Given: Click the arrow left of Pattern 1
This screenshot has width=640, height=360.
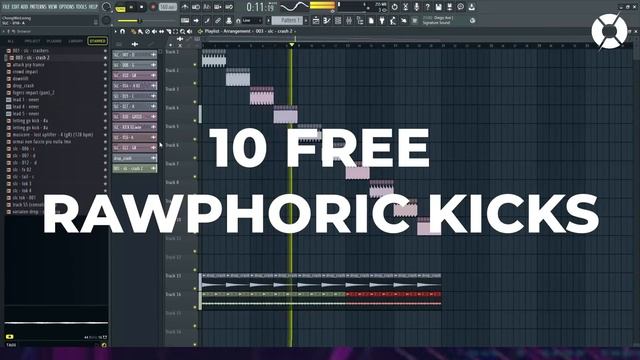Looking at the screenshot, I should point(269,20).
